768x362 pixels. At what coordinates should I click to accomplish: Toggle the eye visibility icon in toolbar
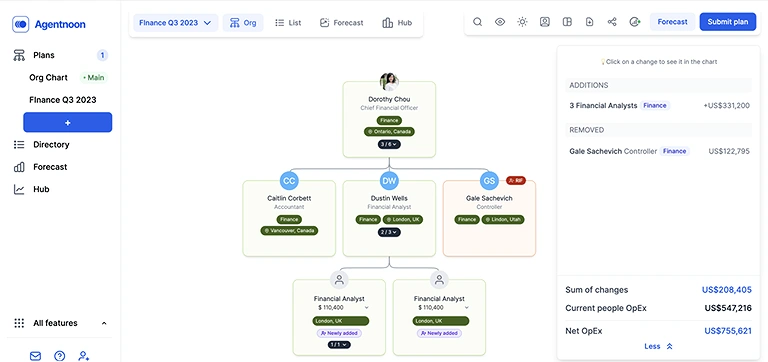pyautogui.click(x=500, y=22)
